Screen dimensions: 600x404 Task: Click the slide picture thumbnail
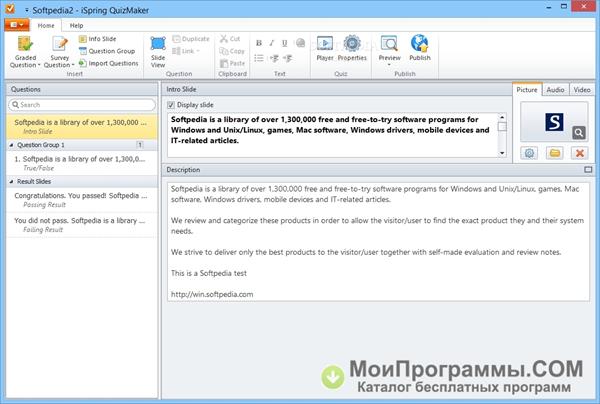click(x=554, y=122)
